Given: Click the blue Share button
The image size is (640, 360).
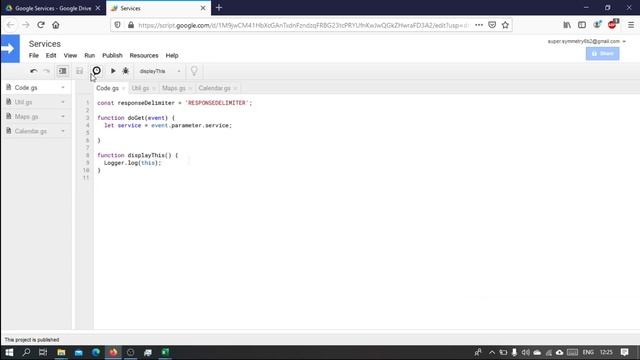Looking at the screenshot, I should tap(602, 53).
